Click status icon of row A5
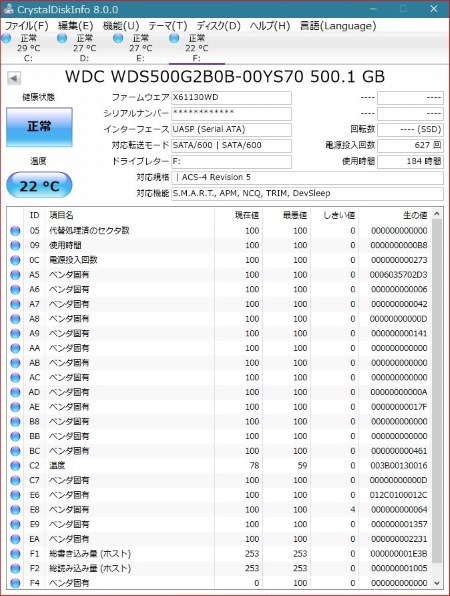 pos(15,275)
